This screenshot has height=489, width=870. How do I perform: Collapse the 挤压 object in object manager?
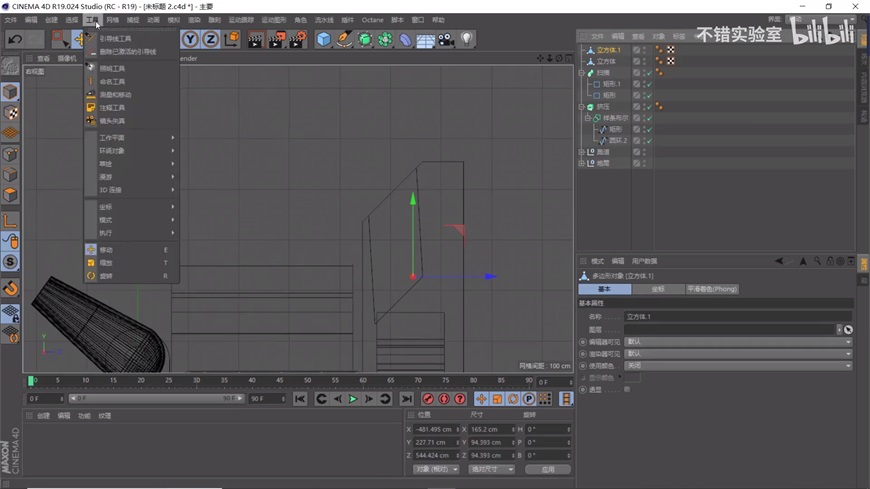pos(582,107)
